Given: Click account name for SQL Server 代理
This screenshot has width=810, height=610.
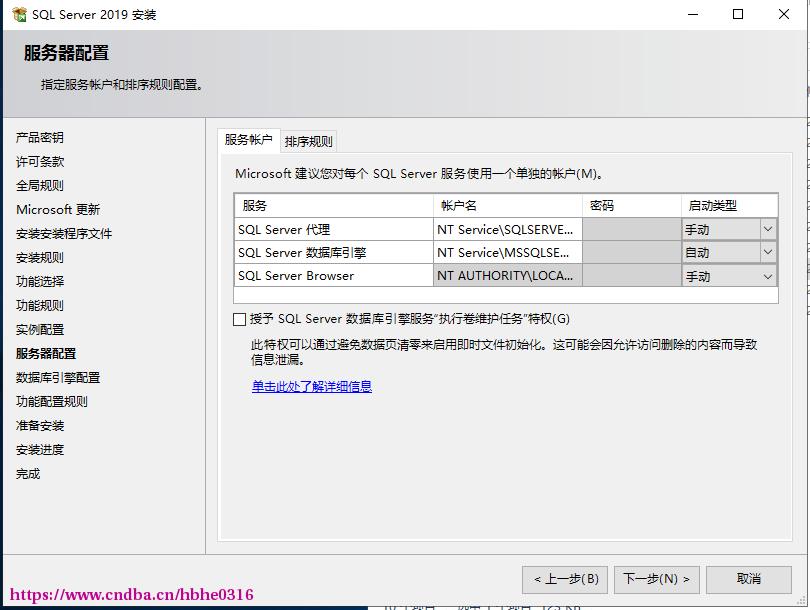Looking at the screenshot, I should (x=507, y=229).
